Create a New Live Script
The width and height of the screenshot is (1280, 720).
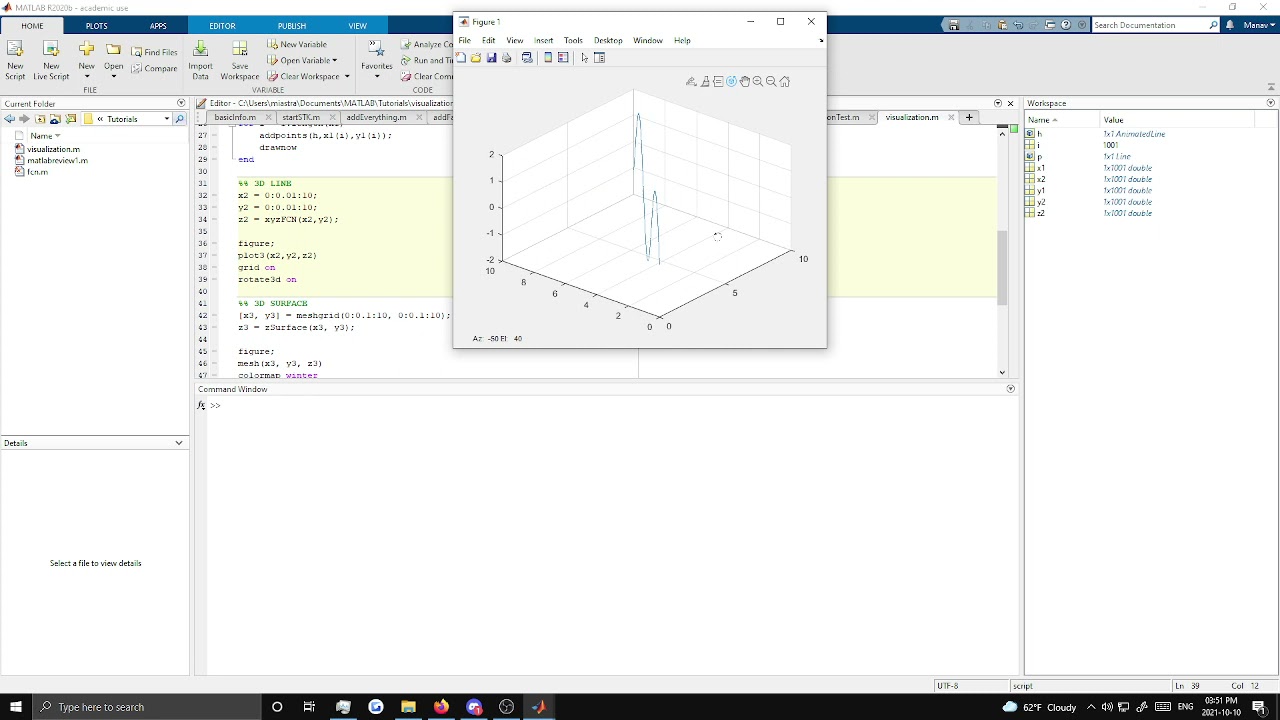[x=51, y=58]
